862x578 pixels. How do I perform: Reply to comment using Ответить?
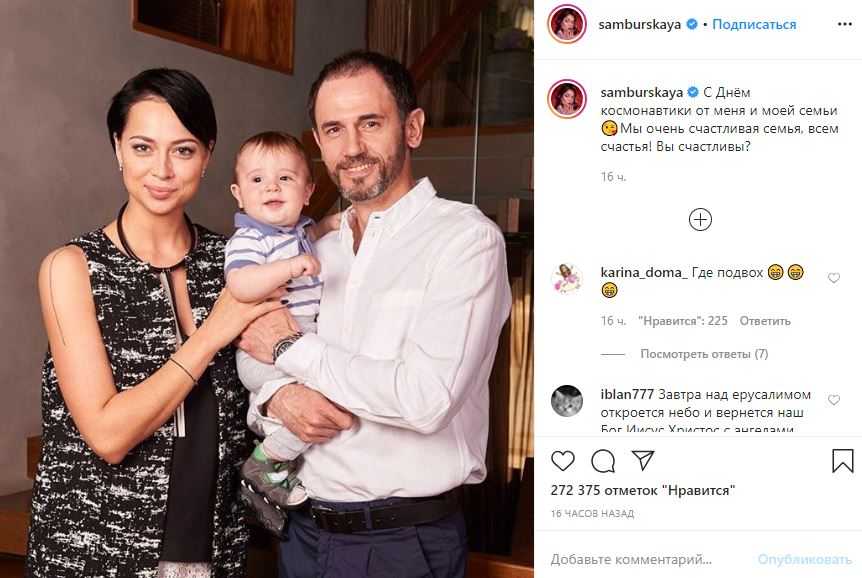(x=765, y=321)
